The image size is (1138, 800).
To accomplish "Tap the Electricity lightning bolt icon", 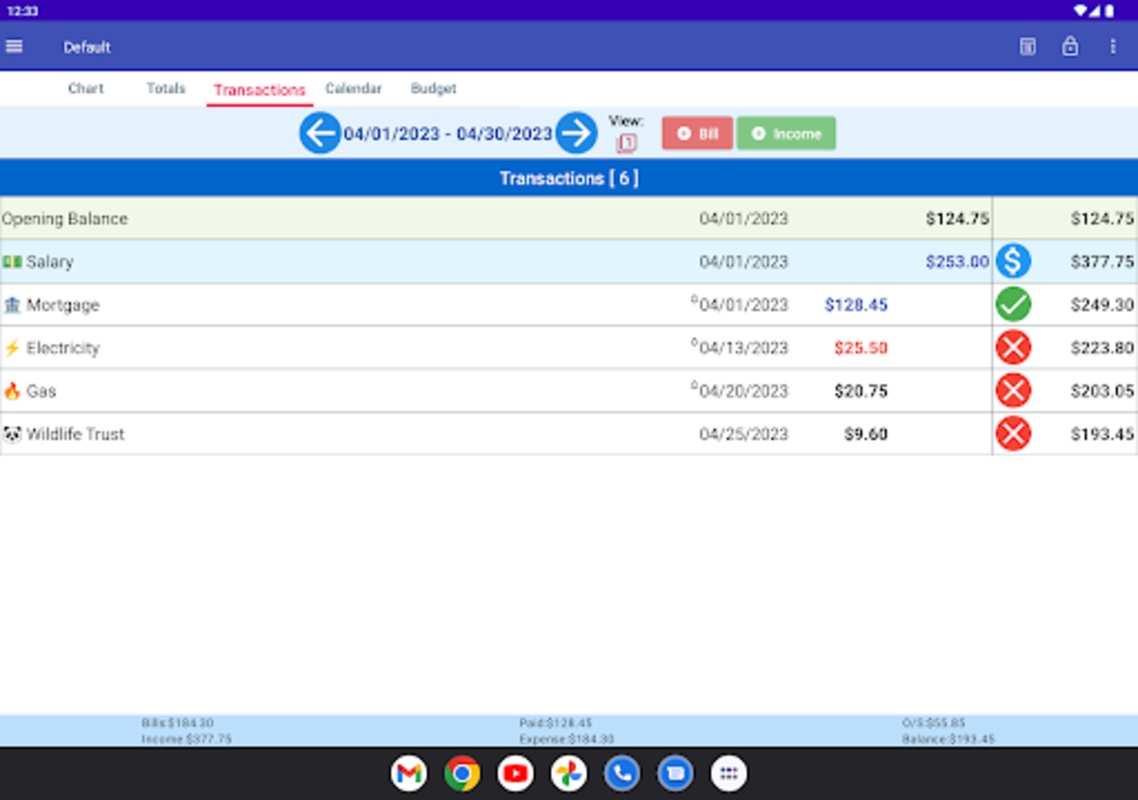I will pos(12,348).
